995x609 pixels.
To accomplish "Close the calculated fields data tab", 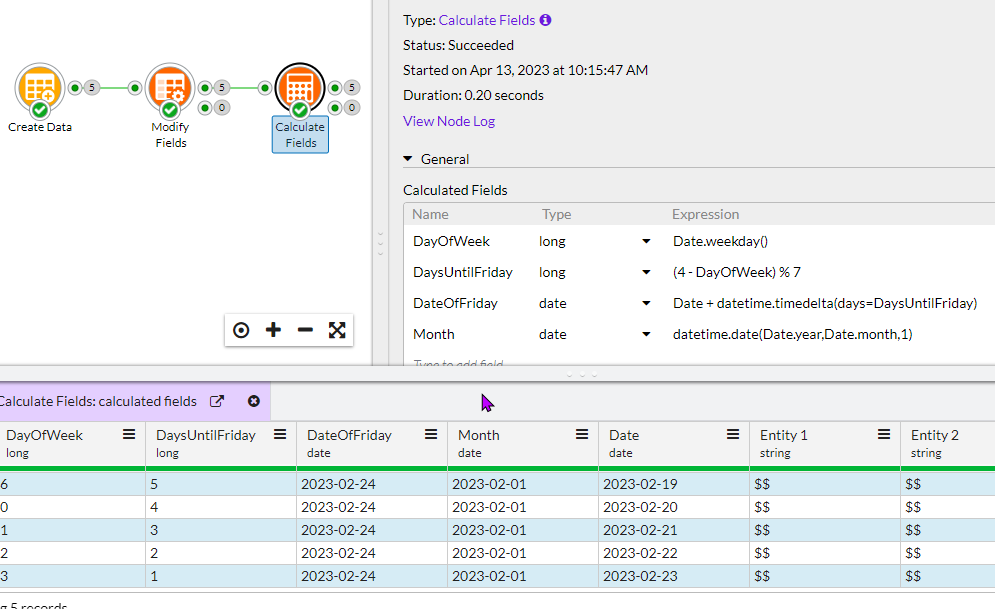I will point(254,401).
